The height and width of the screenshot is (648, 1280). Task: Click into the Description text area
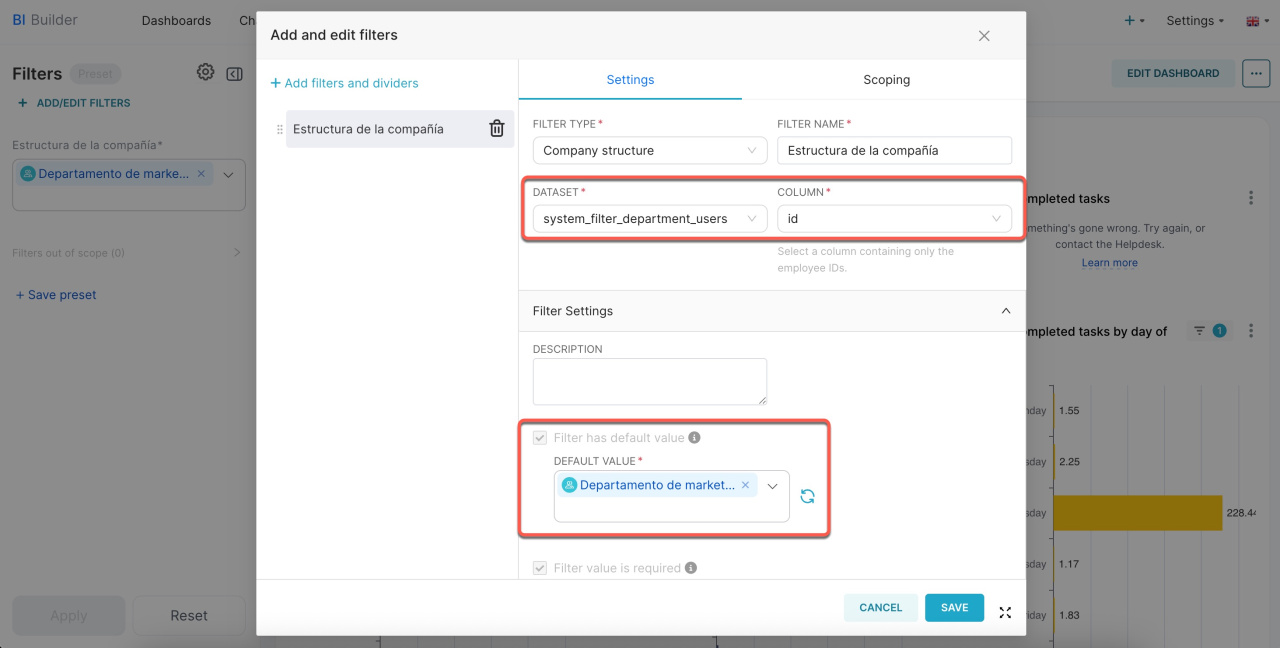(649, 381)
